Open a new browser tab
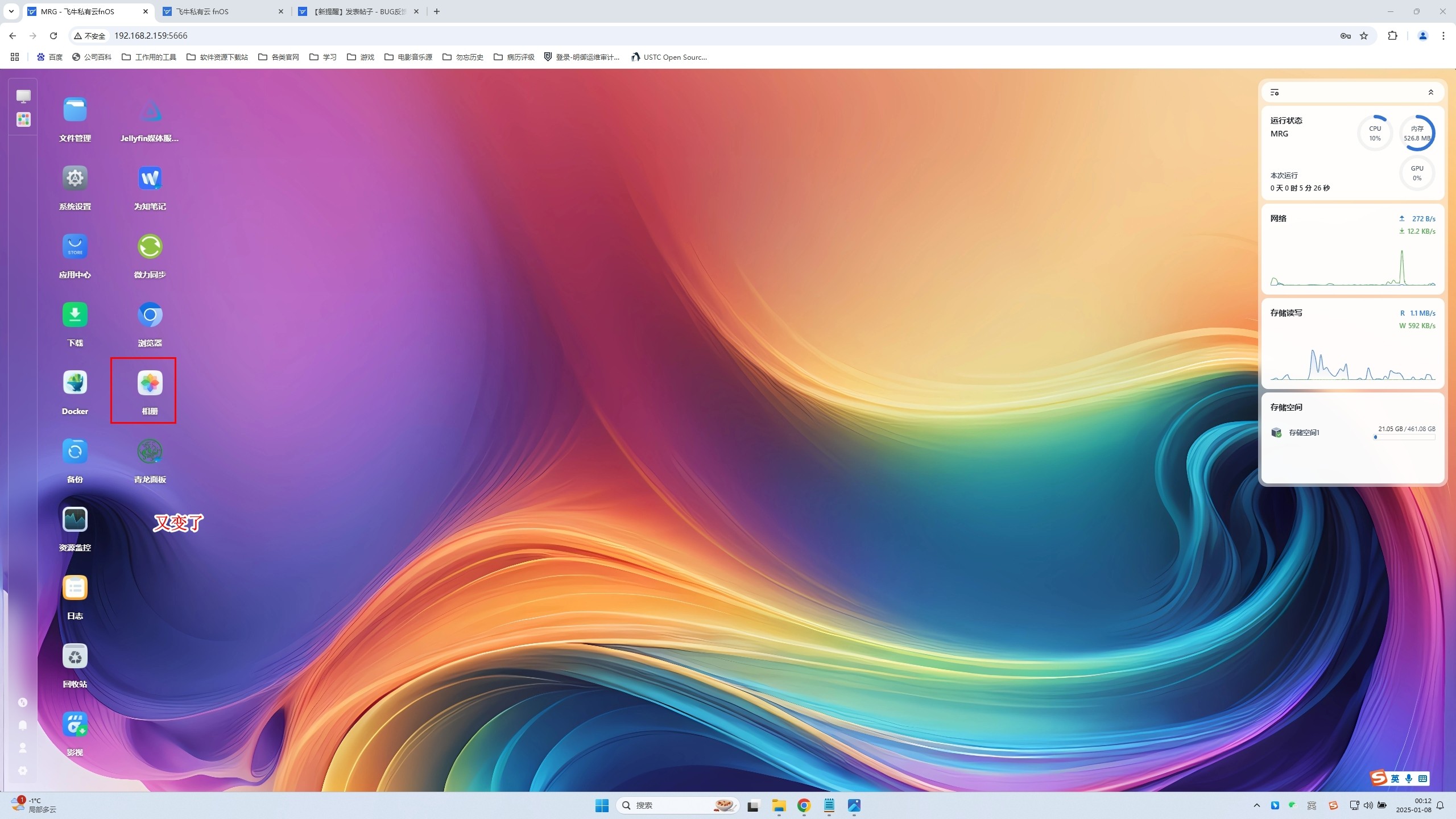Image resolution: width=1456 pixels, height=819 pixels. click(x=436, y=11)
